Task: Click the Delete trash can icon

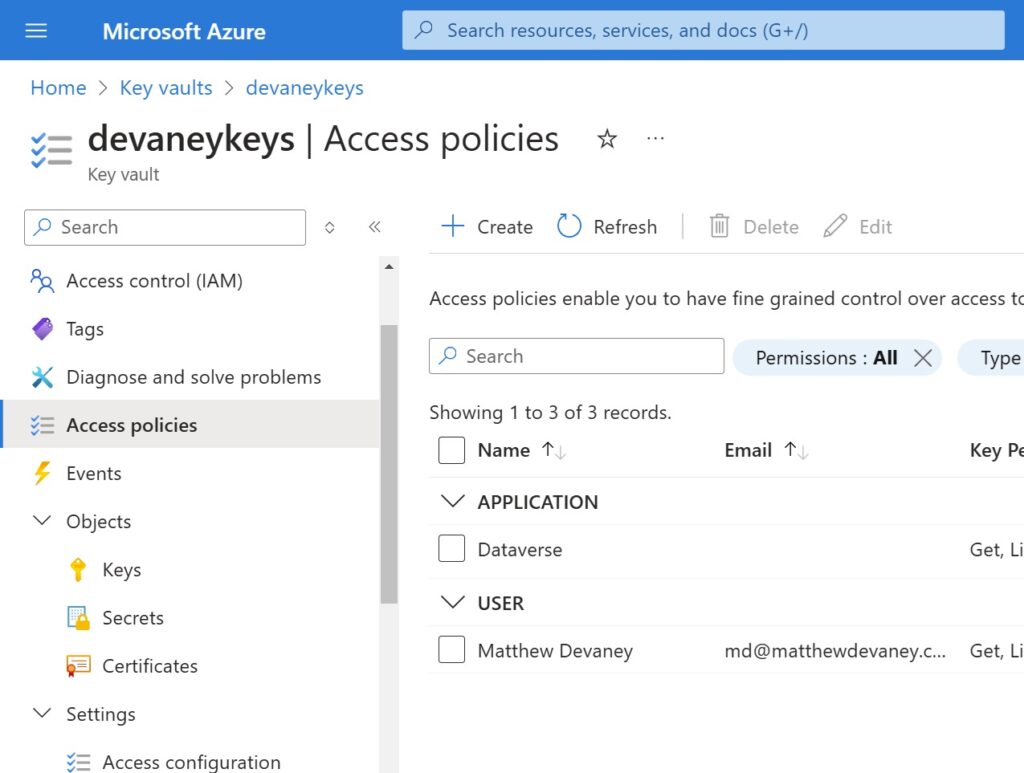Action: point(719,227)
